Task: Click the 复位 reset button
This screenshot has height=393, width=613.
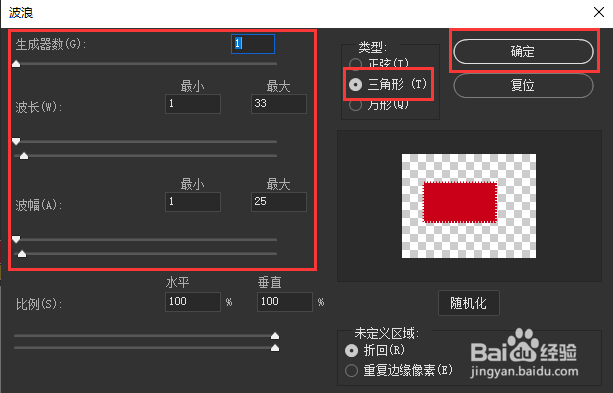Action: point(523,85)
